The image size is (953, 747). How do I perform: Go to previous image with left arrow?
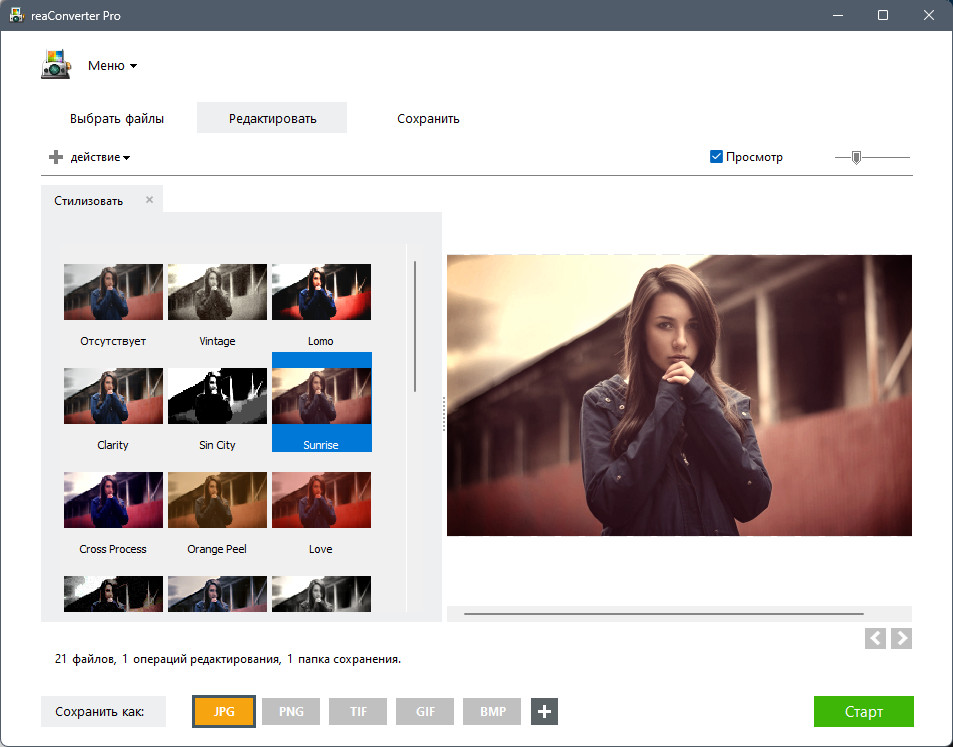point(875,638)
